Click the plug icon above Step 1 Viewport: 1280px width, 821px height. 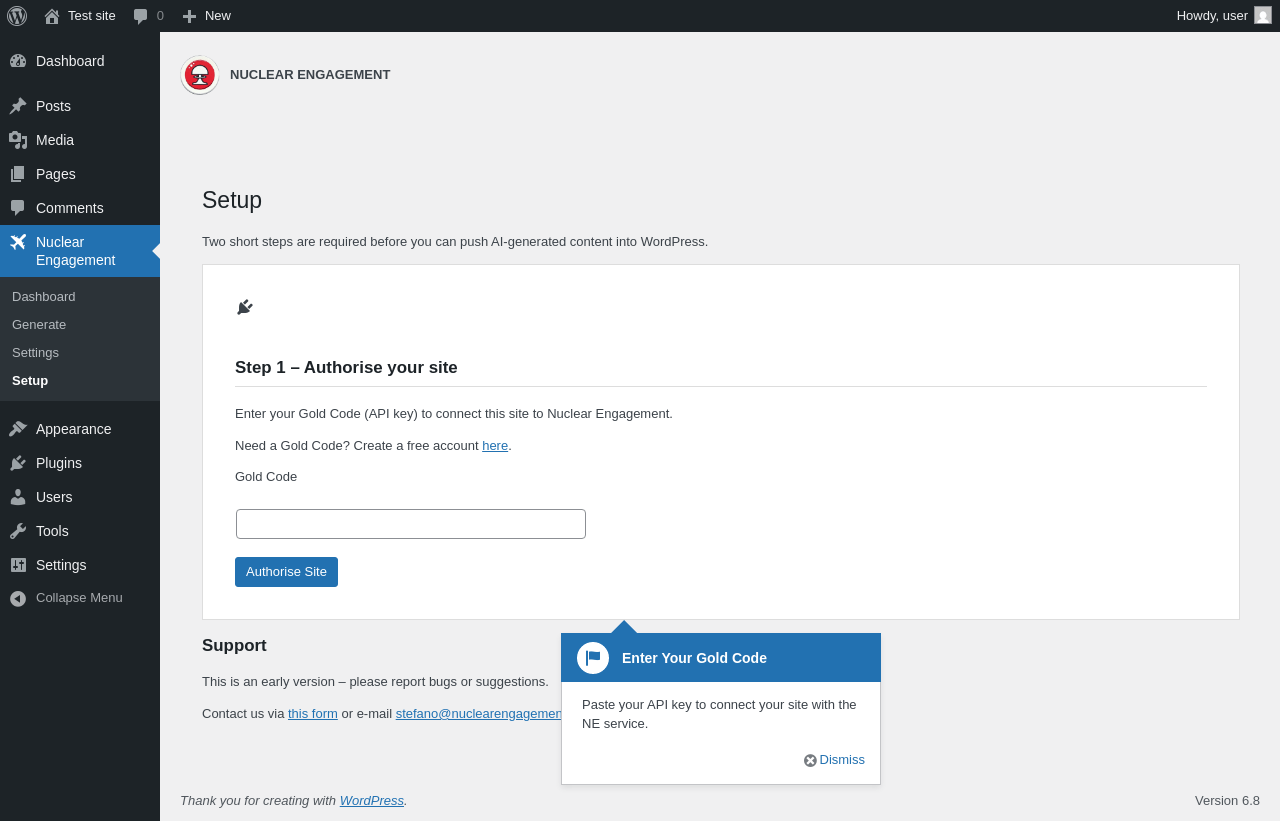click(245, 307)
